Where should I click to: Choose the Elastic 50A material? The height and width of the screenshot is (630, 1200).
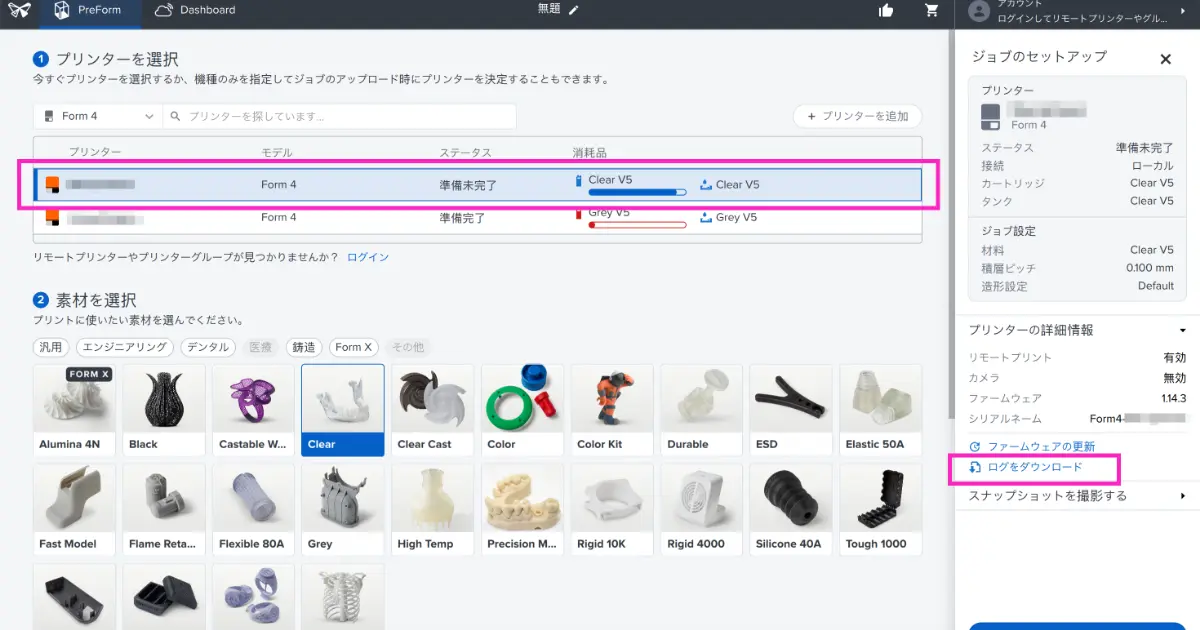[x=880, y=410]
